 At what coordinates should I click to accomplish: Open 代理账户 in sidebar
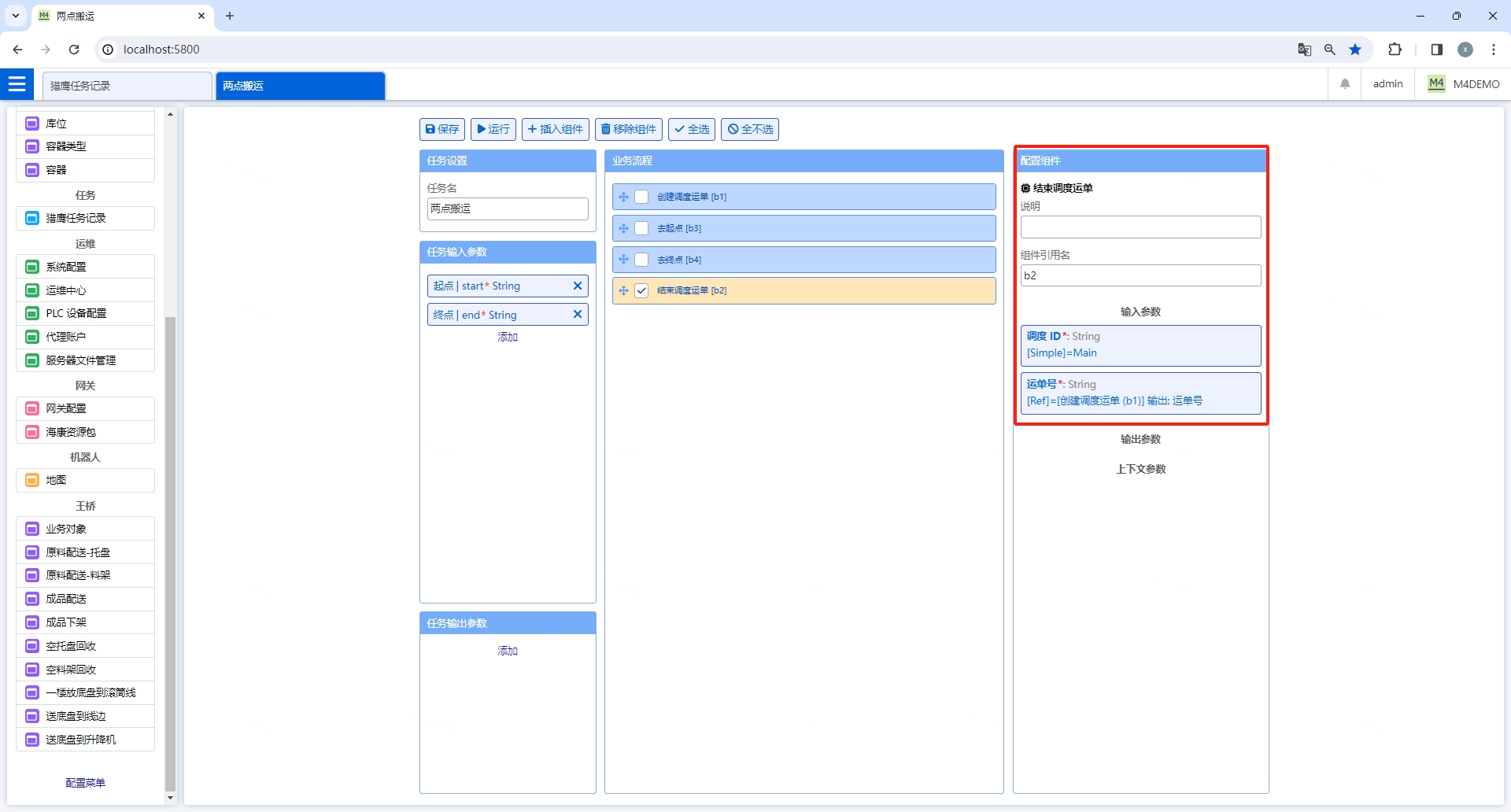(x=85, y=337)
